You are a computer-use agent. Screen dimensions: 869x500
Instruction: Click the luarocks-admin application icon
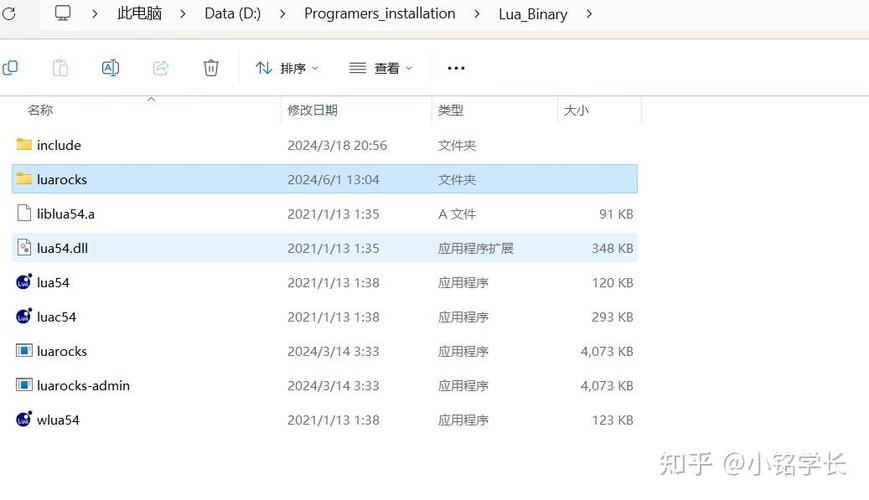(x=24, y=385)
